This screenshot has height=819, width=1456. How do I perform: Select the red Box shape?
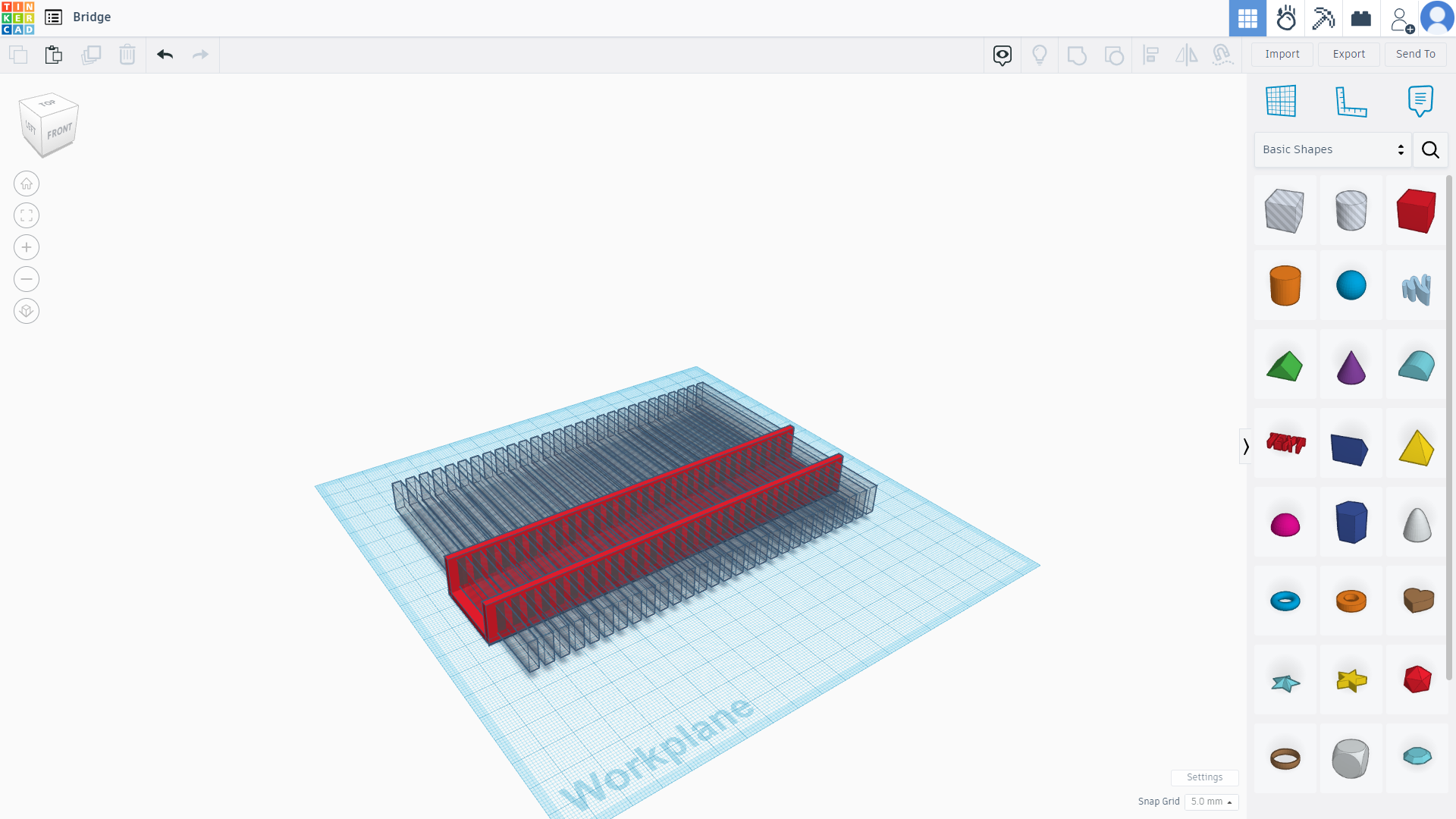coord(1416,210)
